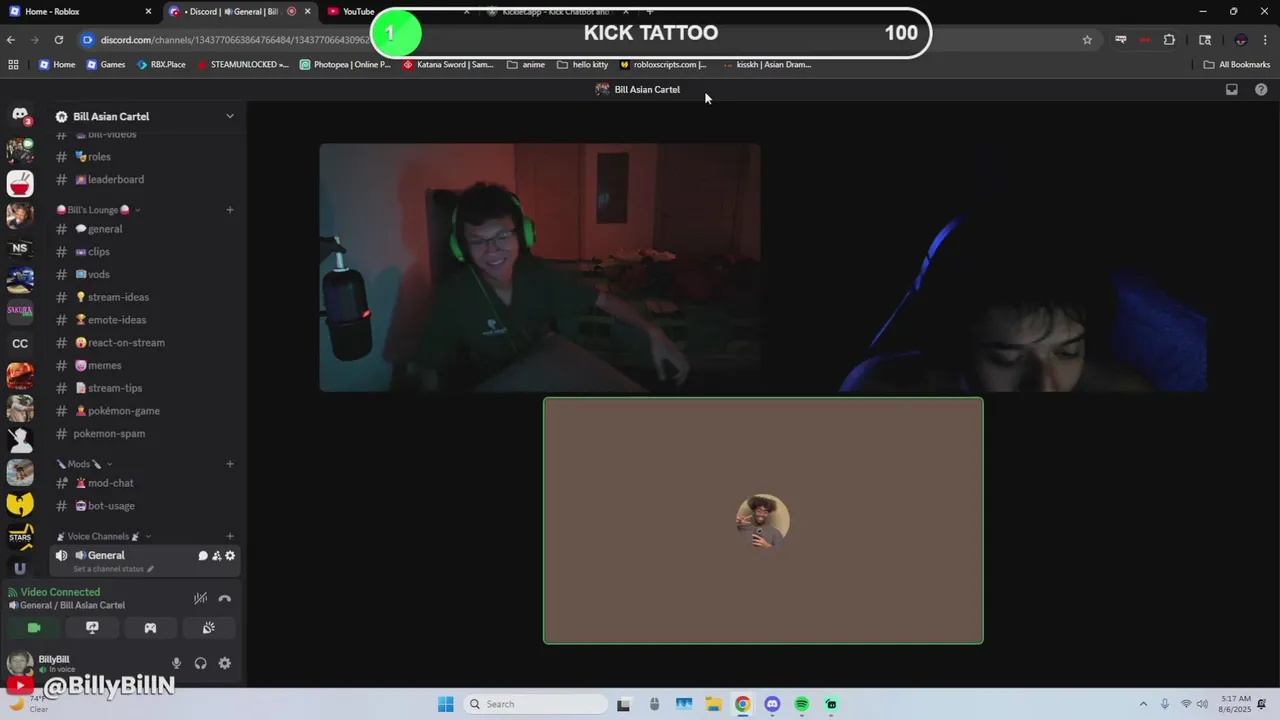The height and width of the screenshot is (720, 1280).
Task: Click the Windows taskbar search box
Action: tap(536, 704)
